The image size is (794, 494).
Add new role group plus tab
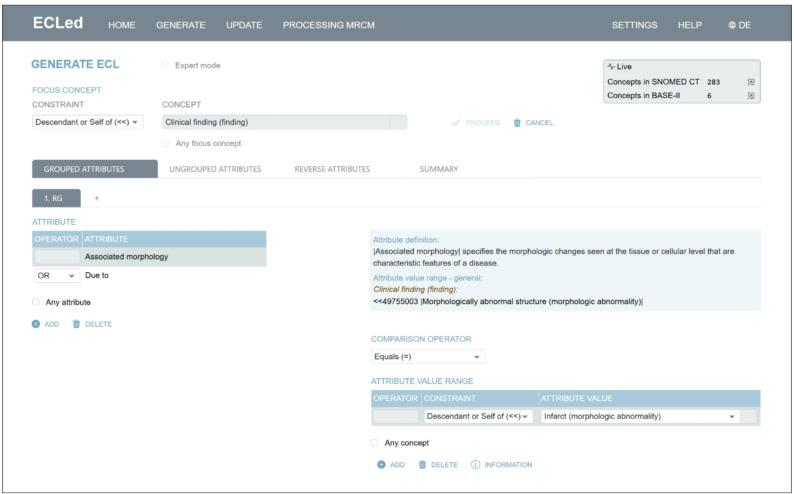tap(97, 198)
